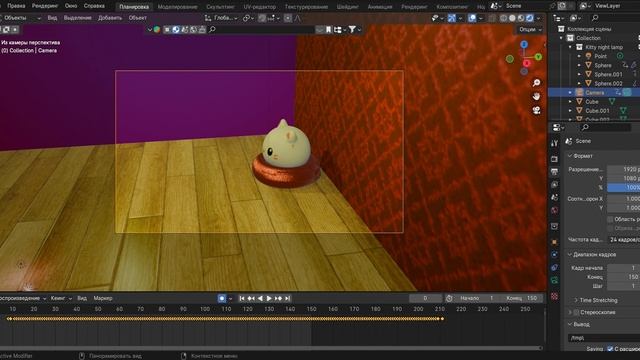Viewport: 640px width, 360px height.
Task: Toggle viewport overlays button
Action: tap(472, 18)
